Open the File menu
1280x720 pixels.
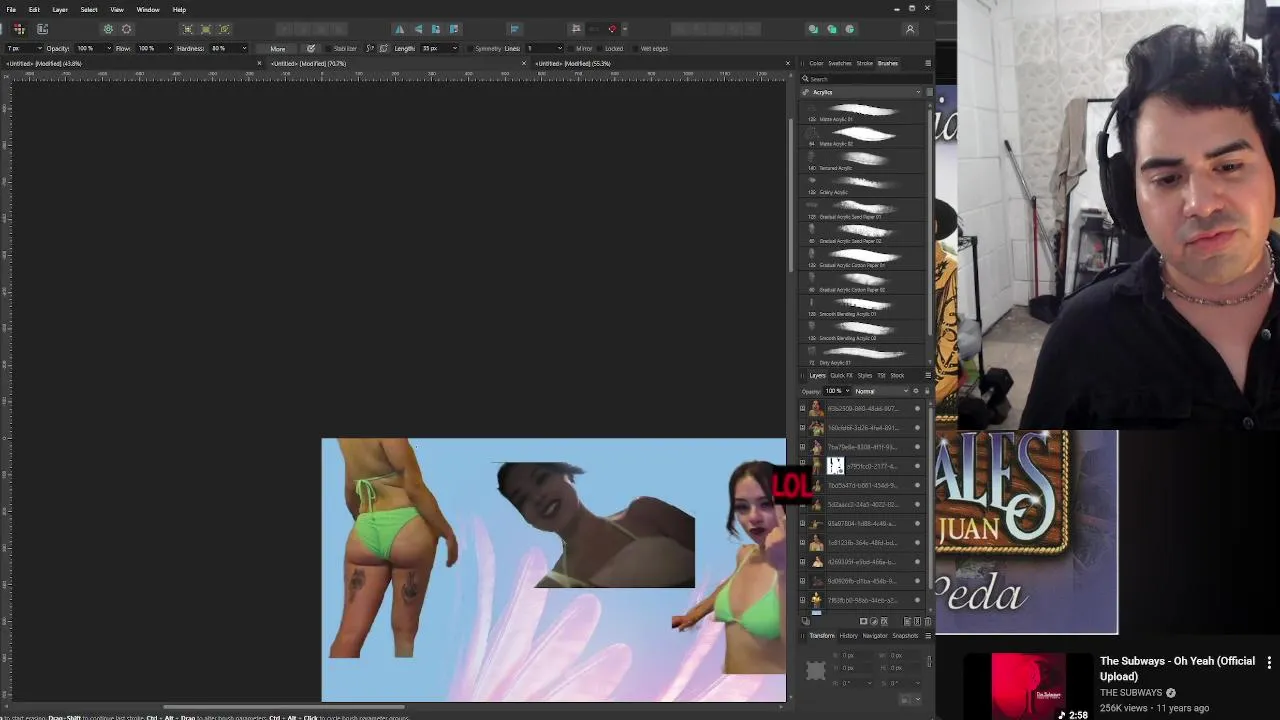tap(11, 9)
